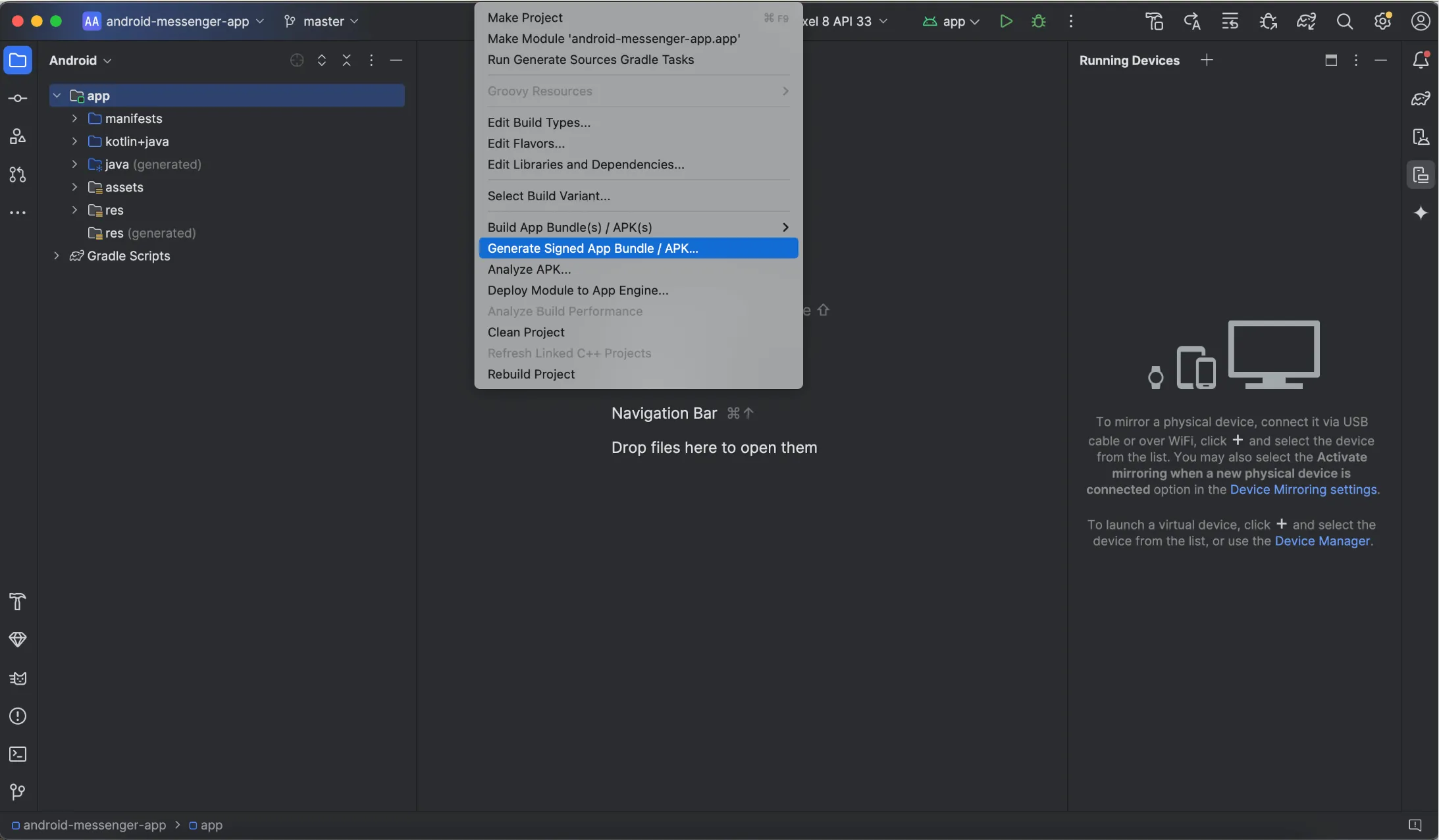Choose Generate Signed App Bundle / APK
Screen dimensions: 1439x840
pos(638,248)
